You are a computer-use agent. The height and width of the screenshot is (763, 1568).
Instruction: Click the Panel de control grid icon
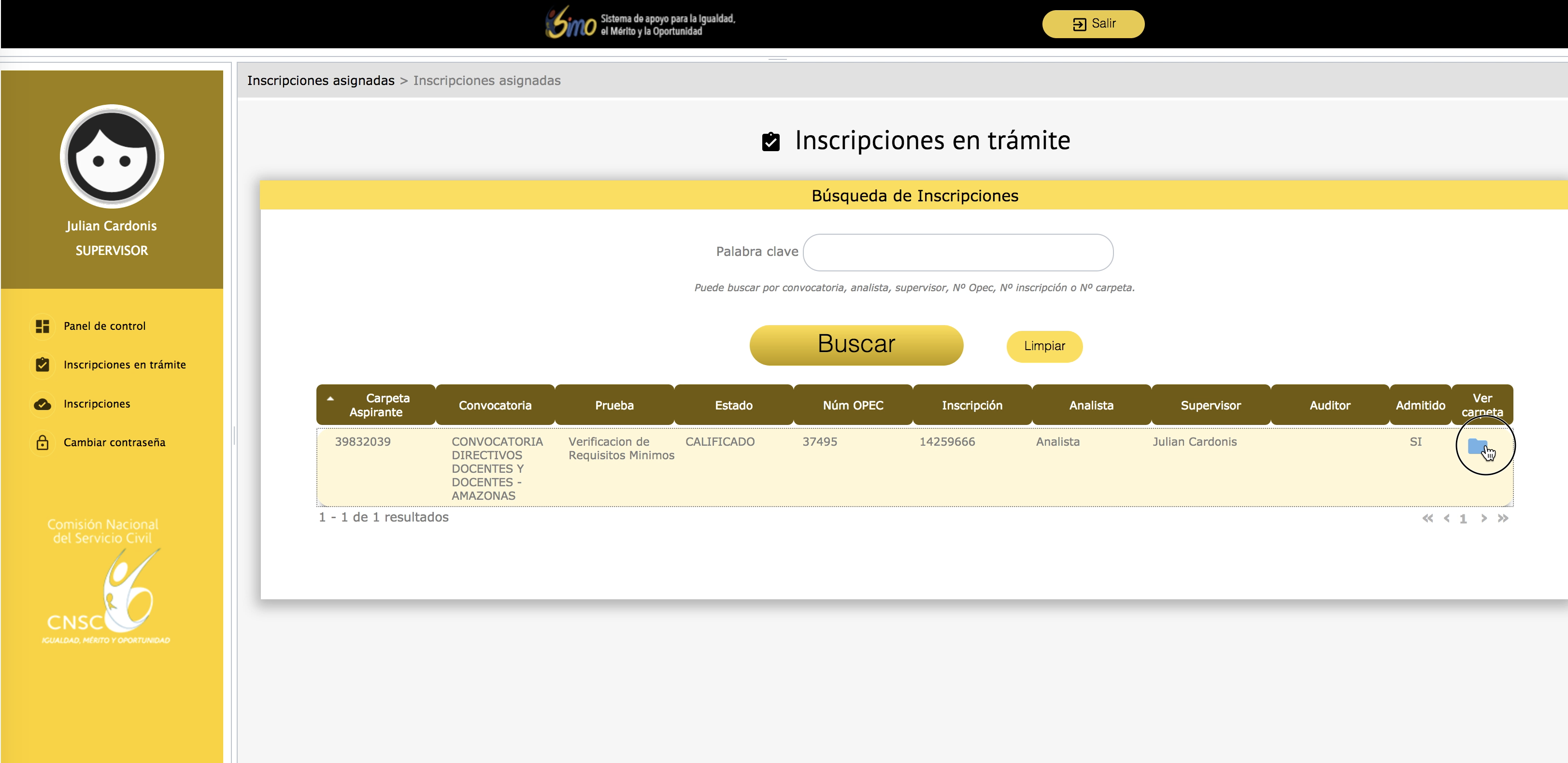coord(42,327)
